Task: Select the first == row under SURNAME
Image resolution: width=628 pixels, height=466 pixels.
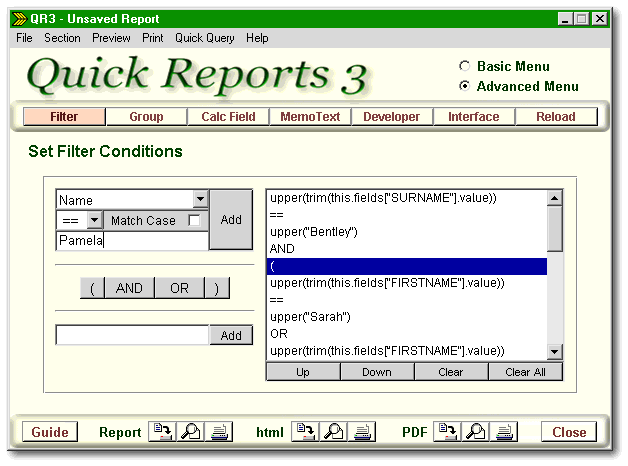Action: pyautogui.click(x=407, y=215)
